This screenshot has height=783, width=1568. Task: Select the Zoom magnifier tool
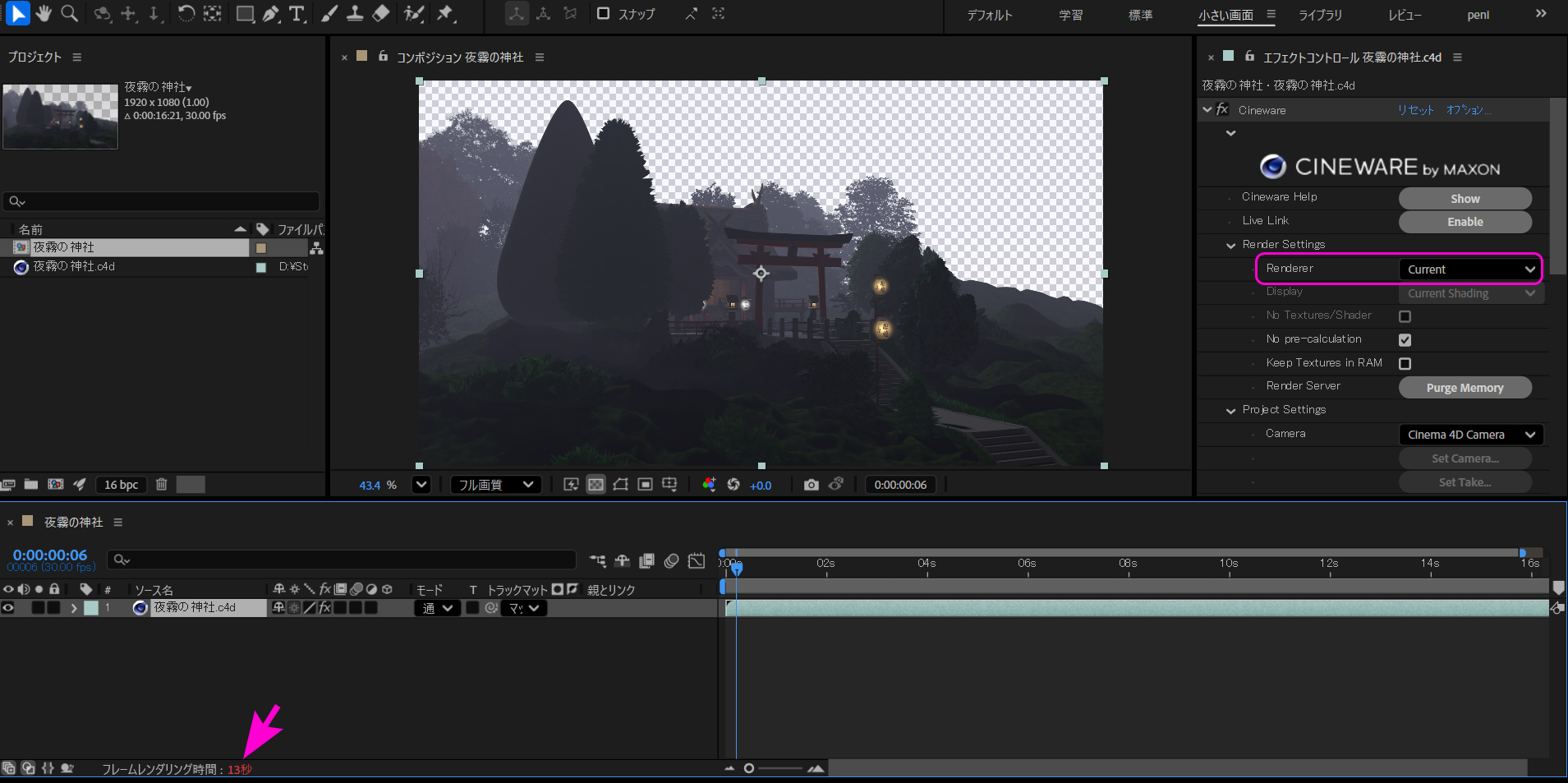70,13
